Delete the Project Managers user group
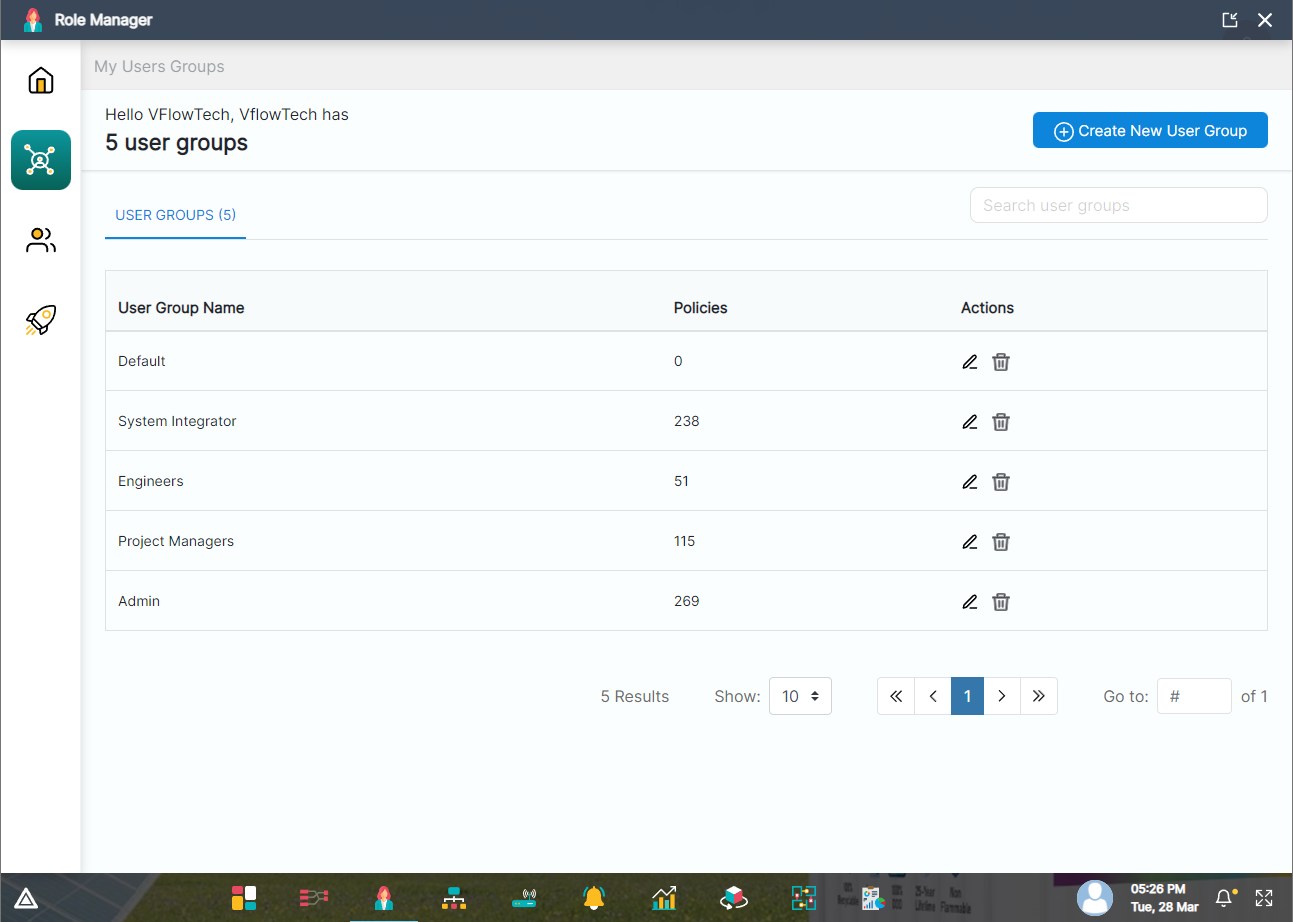 coord(1001,541)
